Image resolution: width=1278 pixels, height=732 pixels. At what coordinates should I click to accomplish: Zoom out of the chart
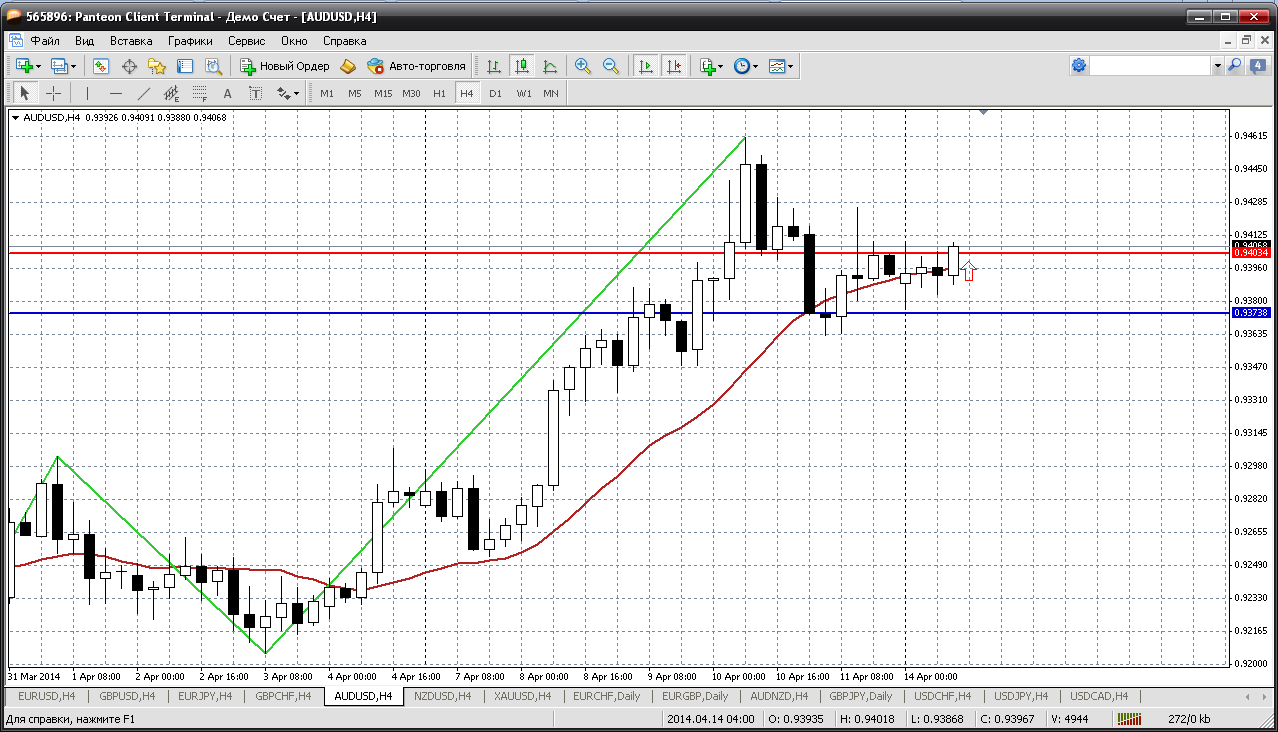point(611,66)
